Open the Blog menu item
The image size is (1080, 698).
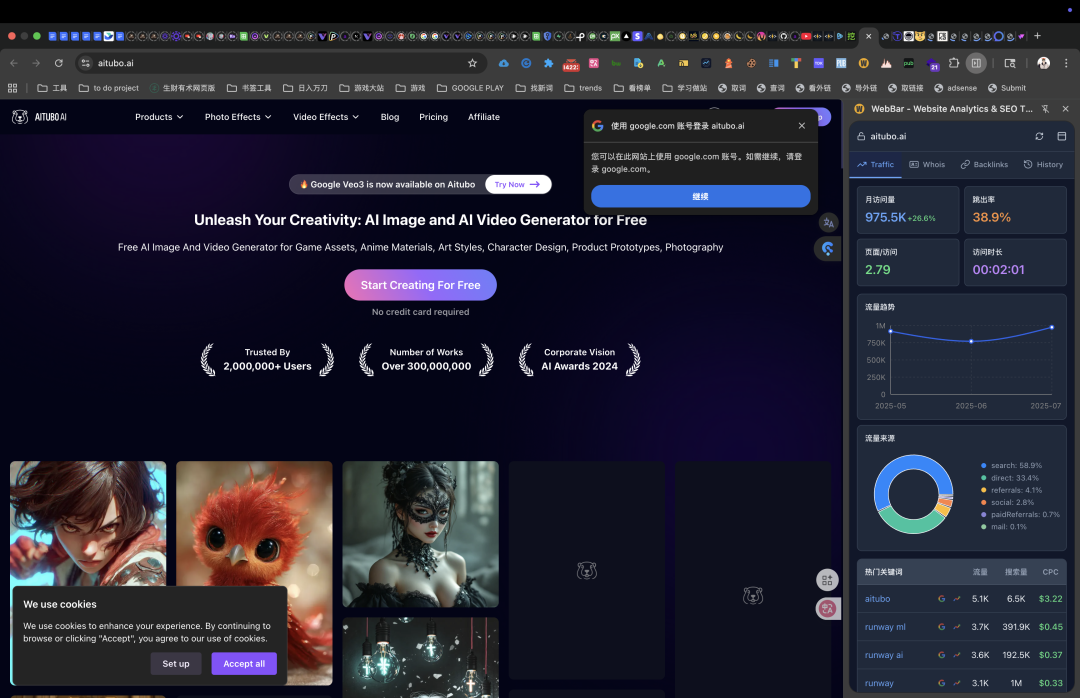point(390,117)
